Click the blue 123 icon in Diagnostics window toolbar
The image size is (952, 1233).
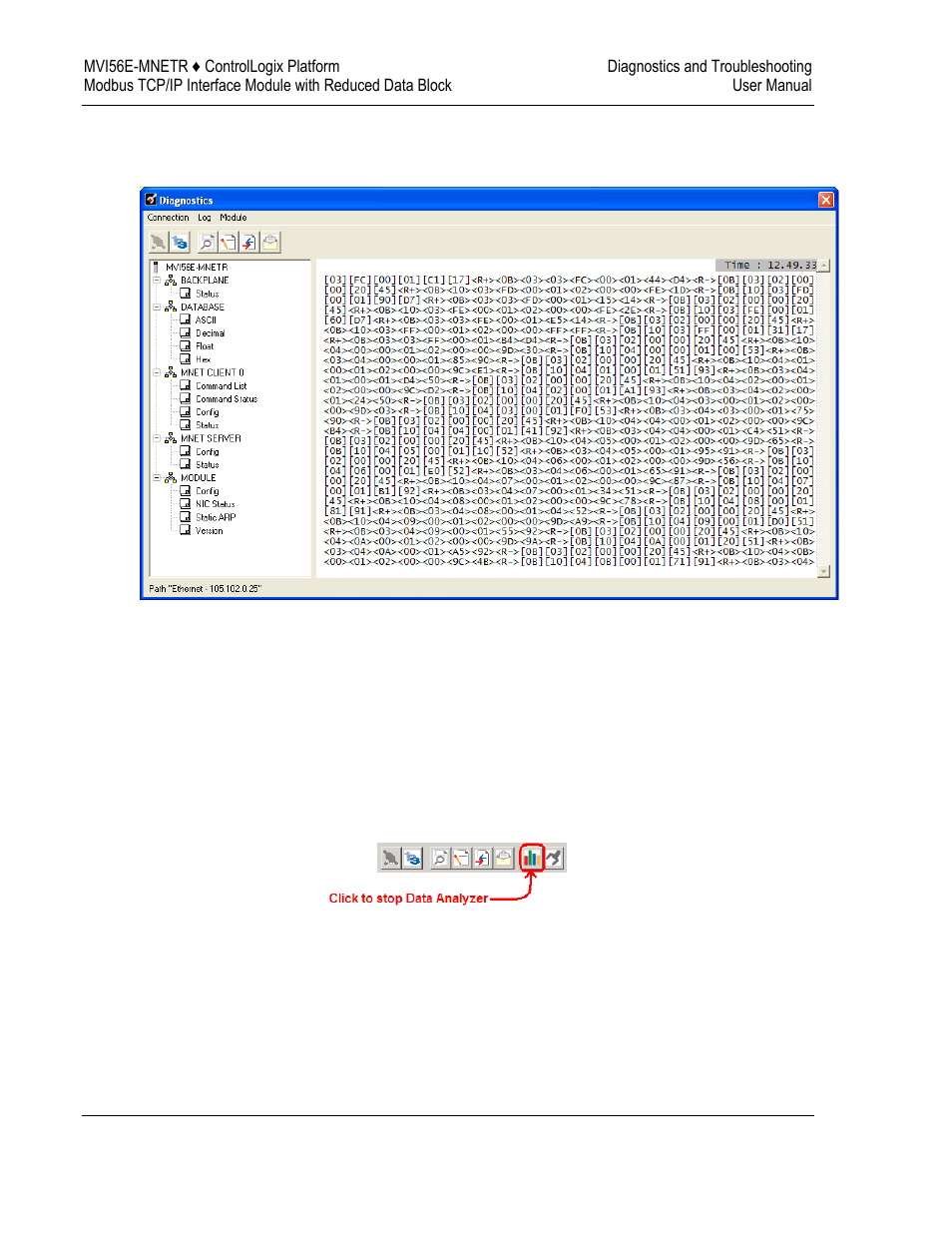[x=180, y=243]
